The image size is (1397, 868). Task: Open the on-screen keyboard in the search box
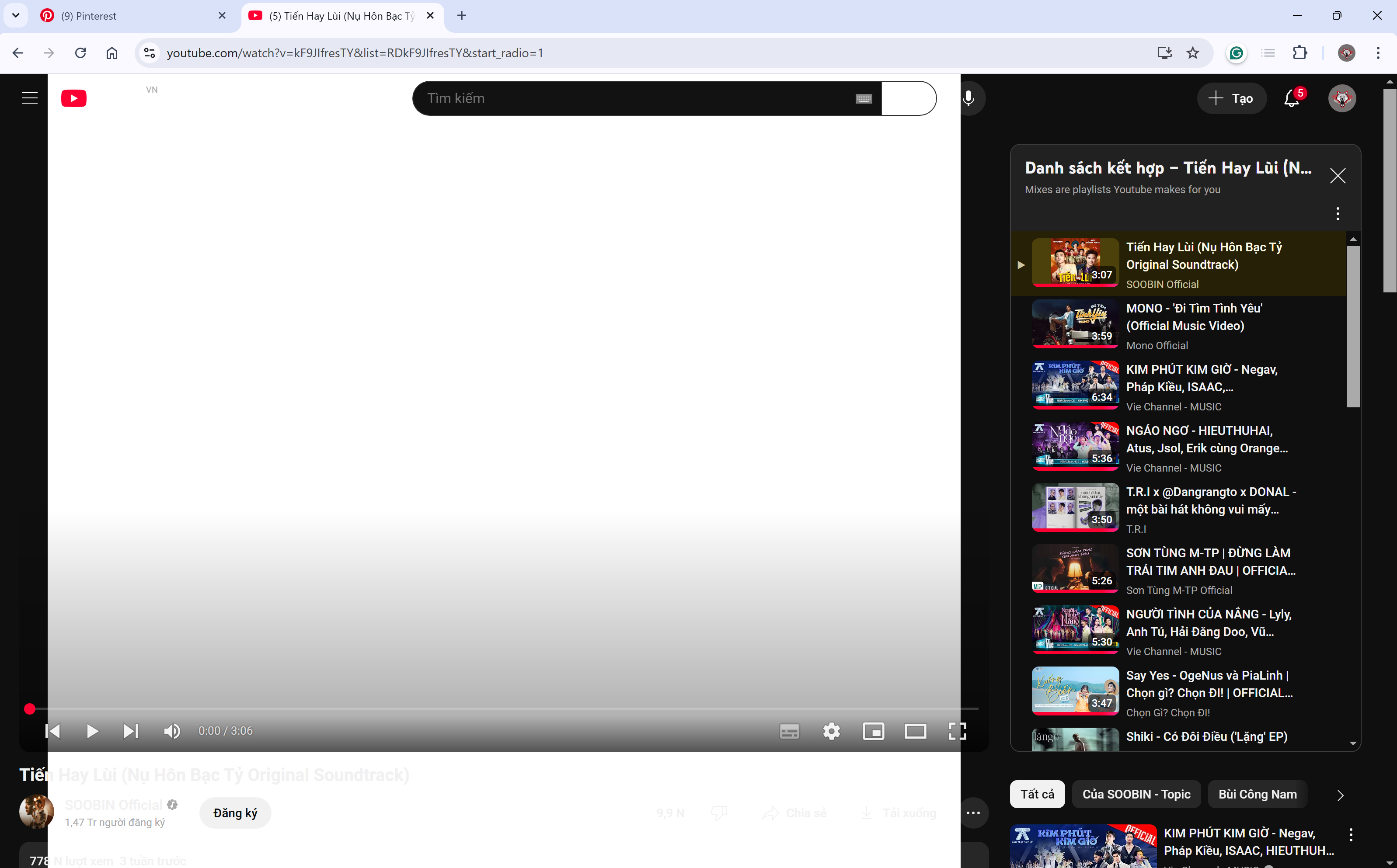point(864,99)
